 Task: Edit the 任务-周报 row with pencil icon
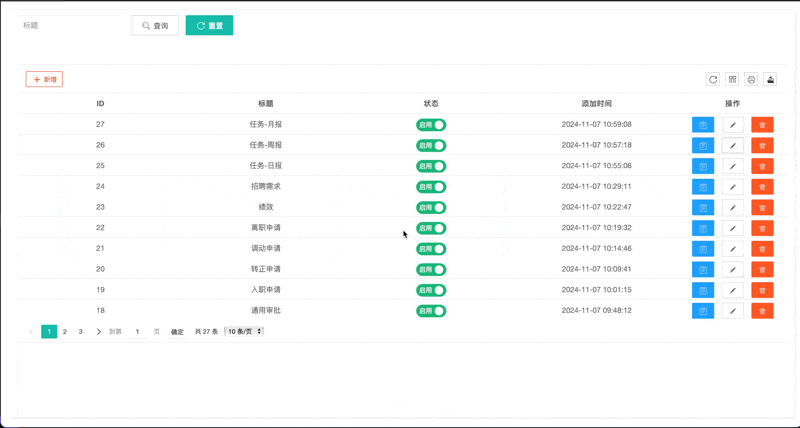(733, 145)
